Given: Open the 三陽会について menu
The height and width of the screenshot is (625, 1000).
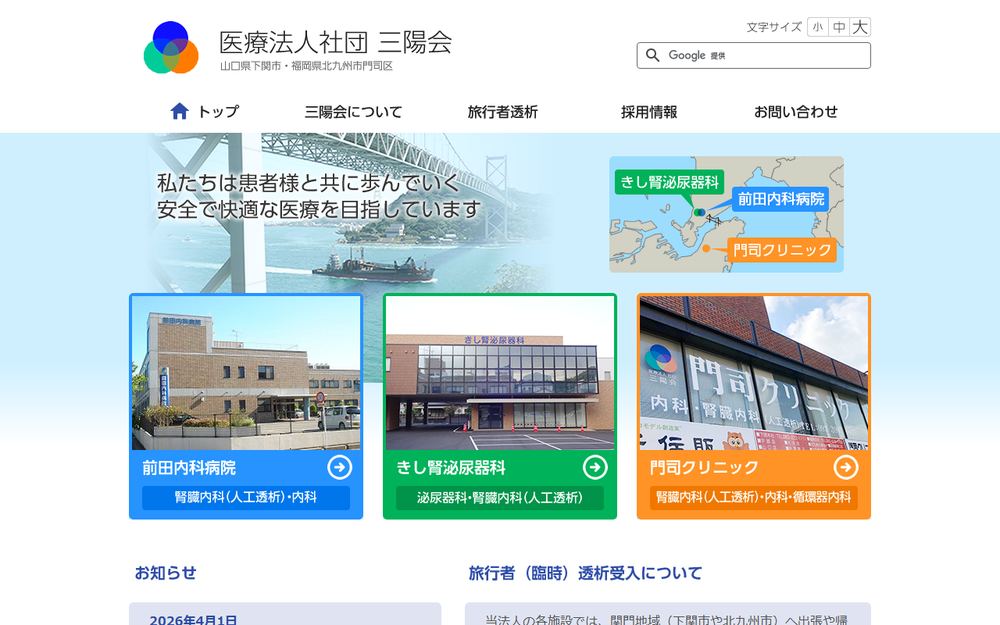Looking at the screenshot, I should tap(353, 112).
